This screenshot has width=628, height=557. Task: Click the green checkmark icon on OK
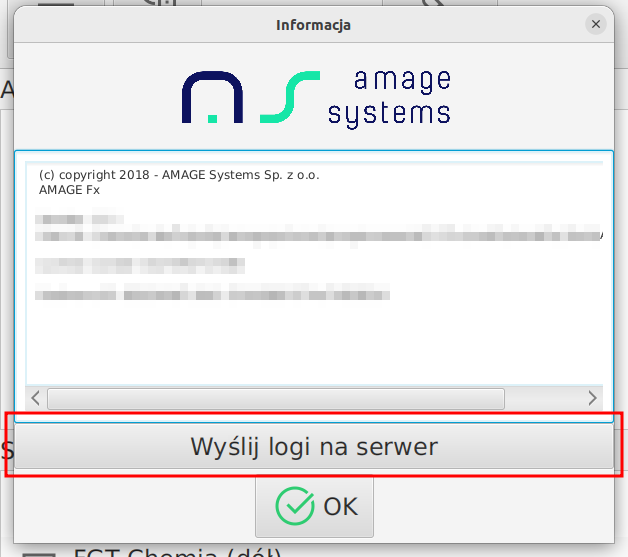tap(293, 506)
